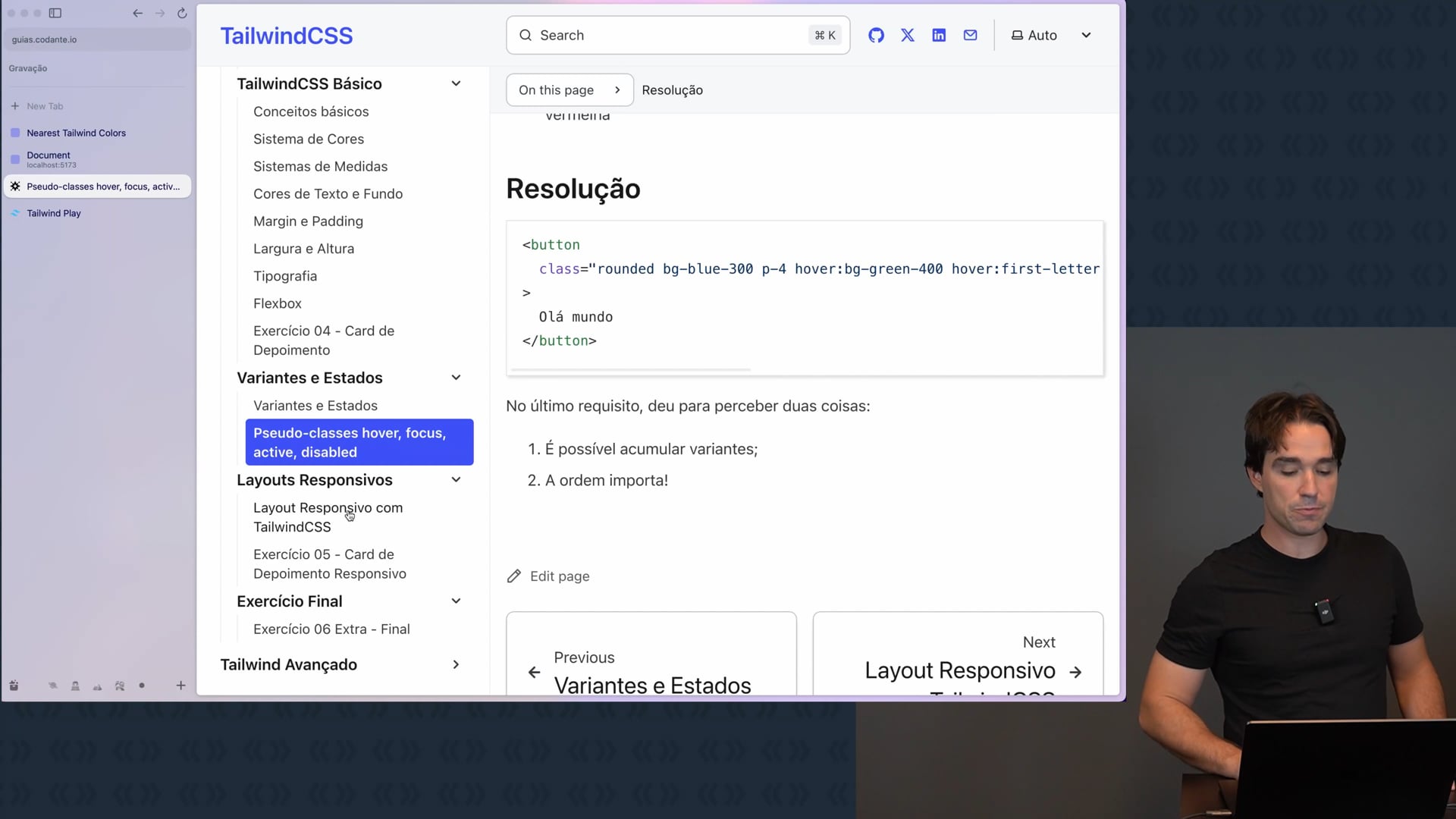The image size is (1456, 819).
Task: Open the Flexbox lesson link
Action: pyautogui.click(x=277, y=303)
